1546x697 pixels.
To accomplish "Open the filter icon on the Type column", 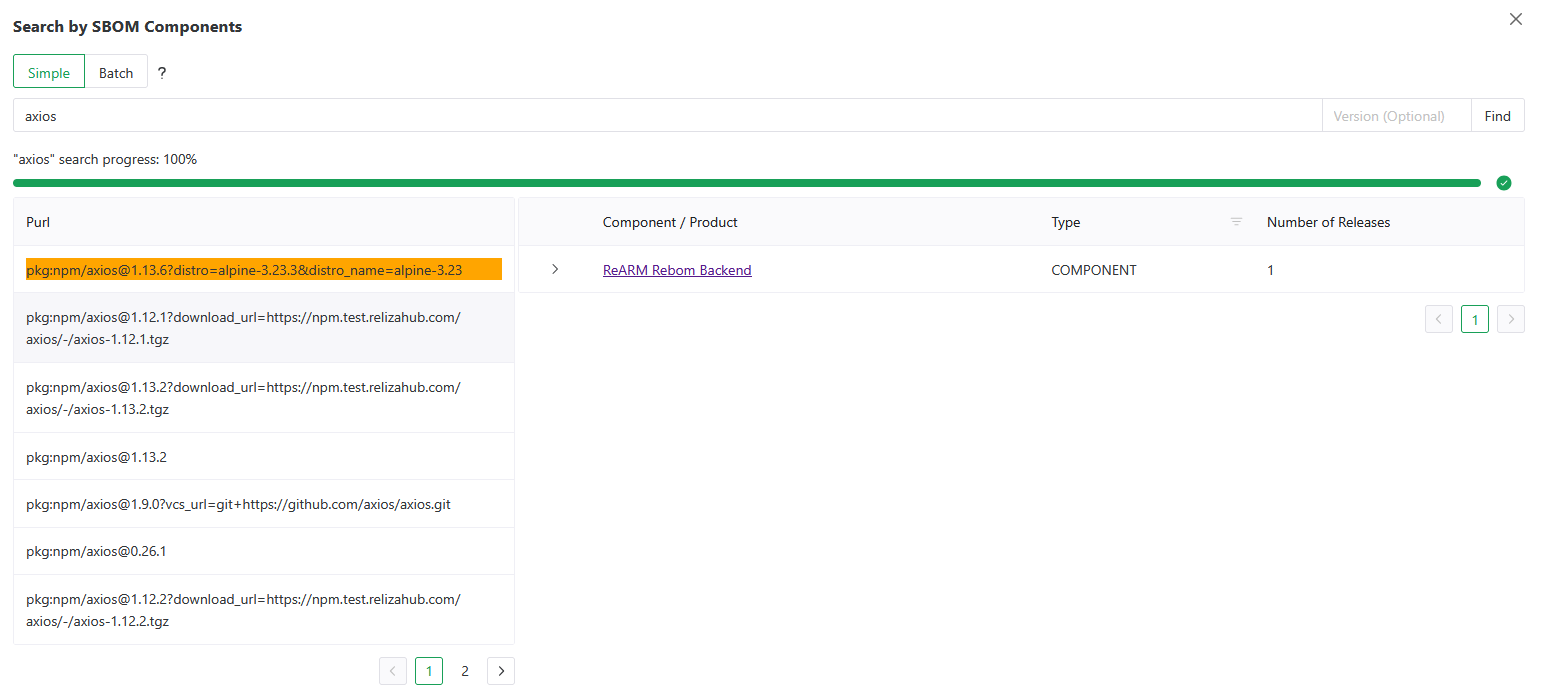I will (1236, 222).
